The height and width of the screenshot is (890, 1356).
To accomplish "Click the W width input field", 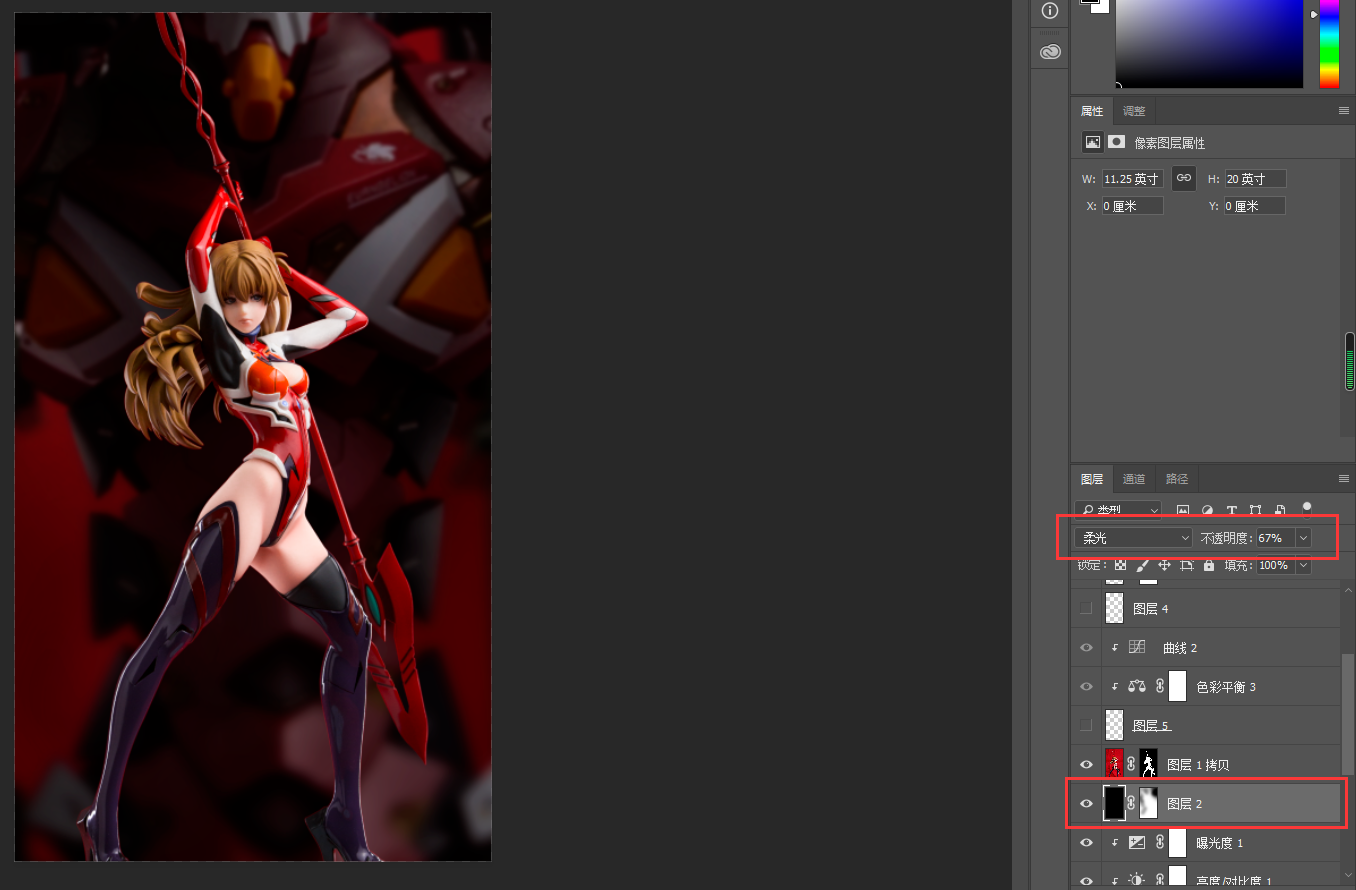I will (x=1132, y=179).
